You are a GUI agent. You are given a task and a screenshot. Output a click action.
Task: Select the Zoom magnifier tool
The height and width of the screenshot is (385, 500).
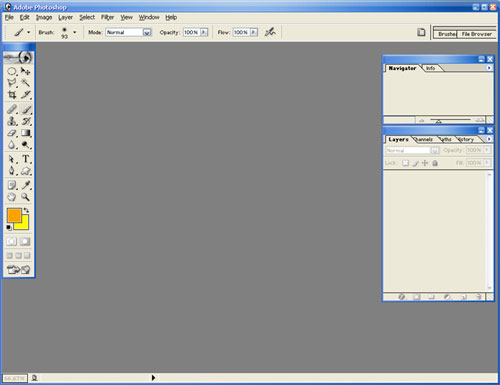pyautogui.click(x=26, y=197)
